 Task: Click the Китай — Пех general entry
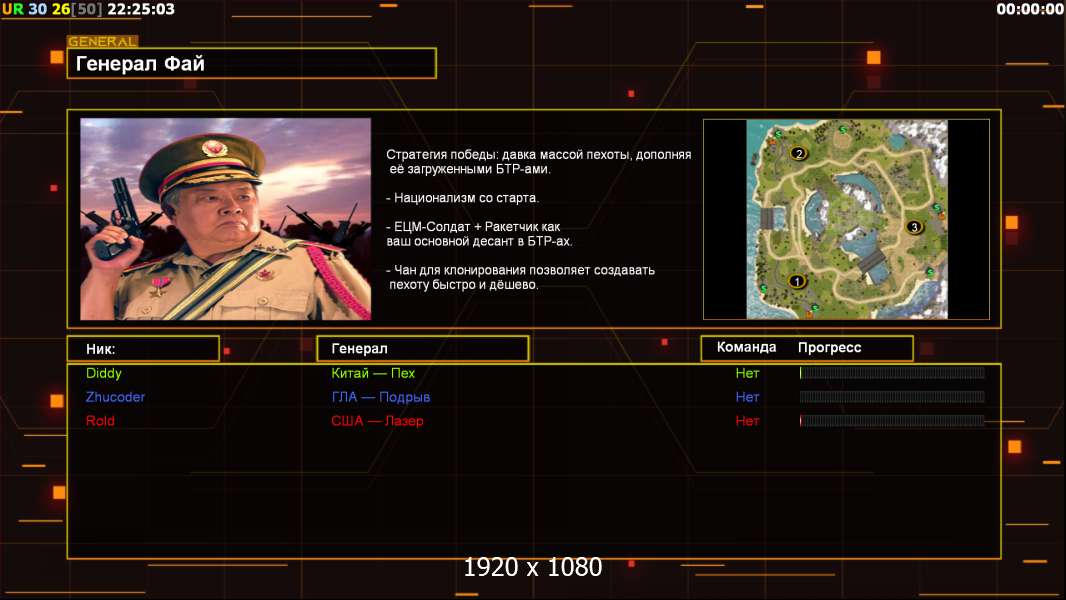click(x=373, y=373)
